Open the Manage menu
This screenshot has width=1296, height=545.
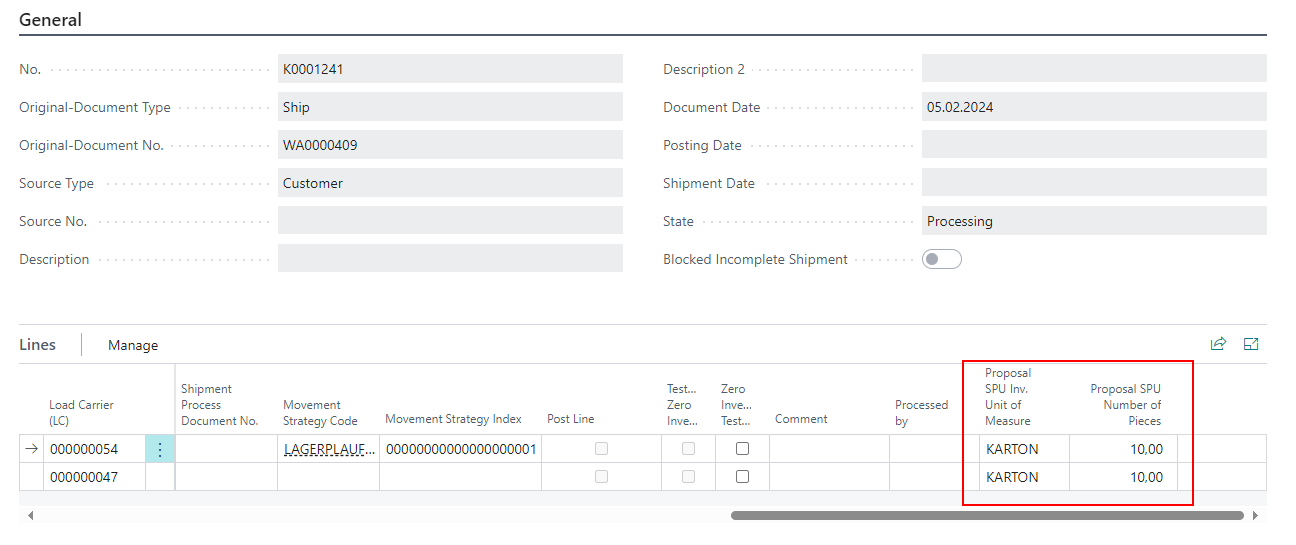133,345
